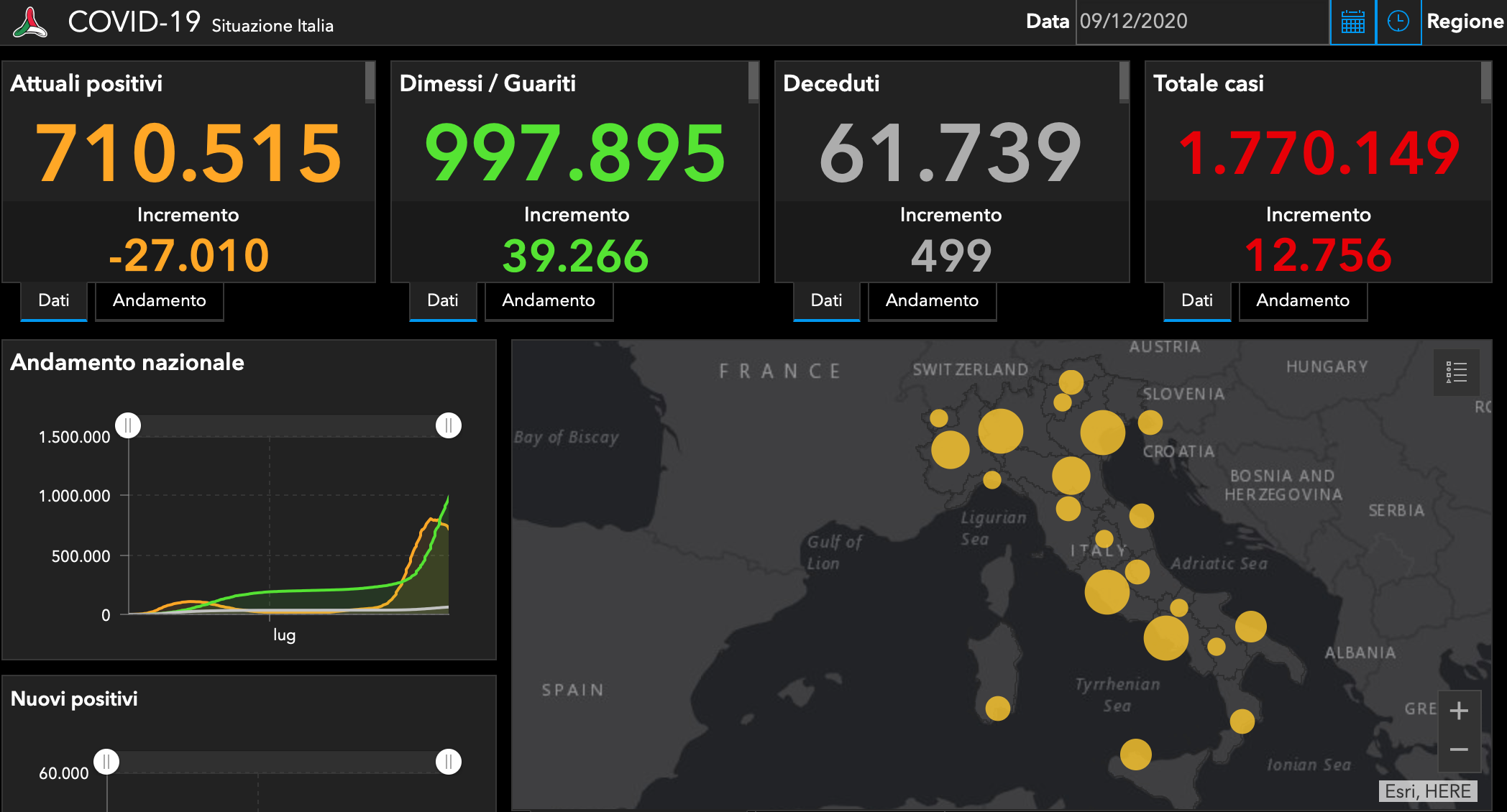This screenshot has width=1507, height=812.
Task: Click the Attuali positivi panel scrollbar
Action: click(x=370, y=81)
